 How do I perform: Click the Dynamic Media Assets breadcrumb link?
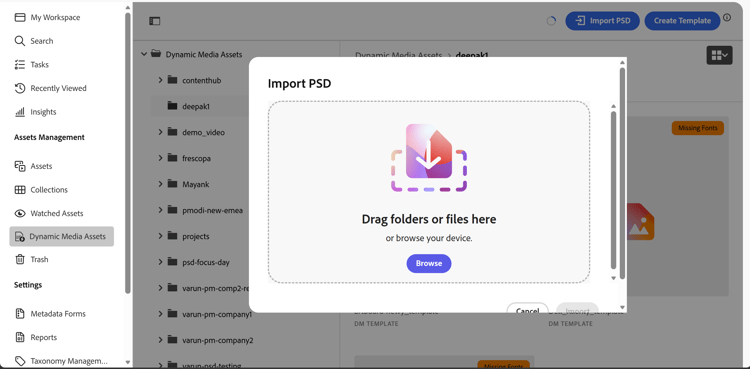point(398,55)
